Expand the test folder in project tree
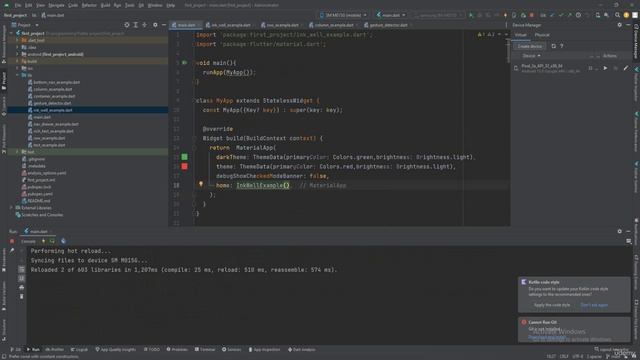640x360 pixels. [17, 152]
